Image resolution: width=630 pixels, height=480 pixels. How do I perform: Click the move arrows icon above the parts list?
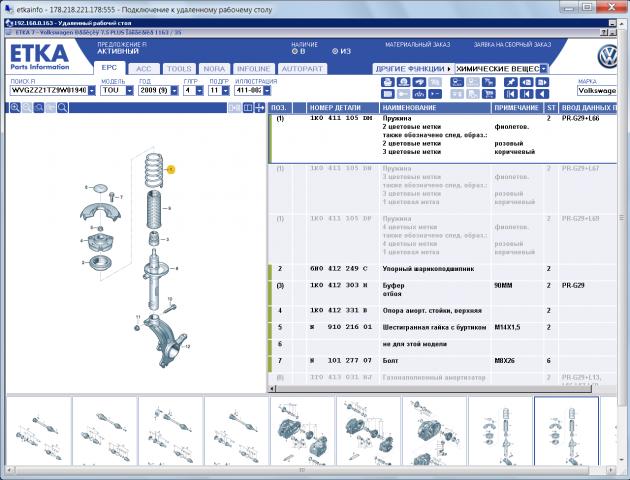[260, 108]
